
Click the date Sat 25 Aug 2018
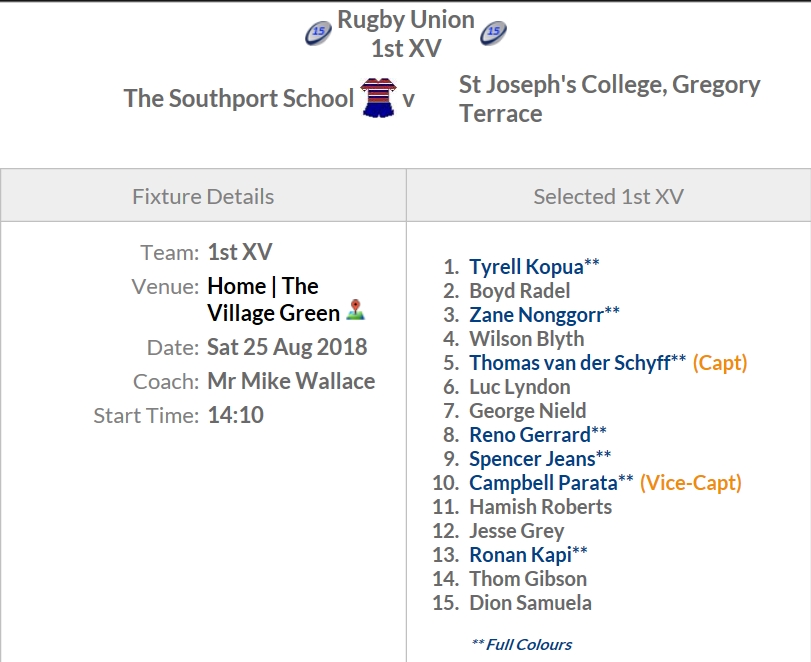287,347
